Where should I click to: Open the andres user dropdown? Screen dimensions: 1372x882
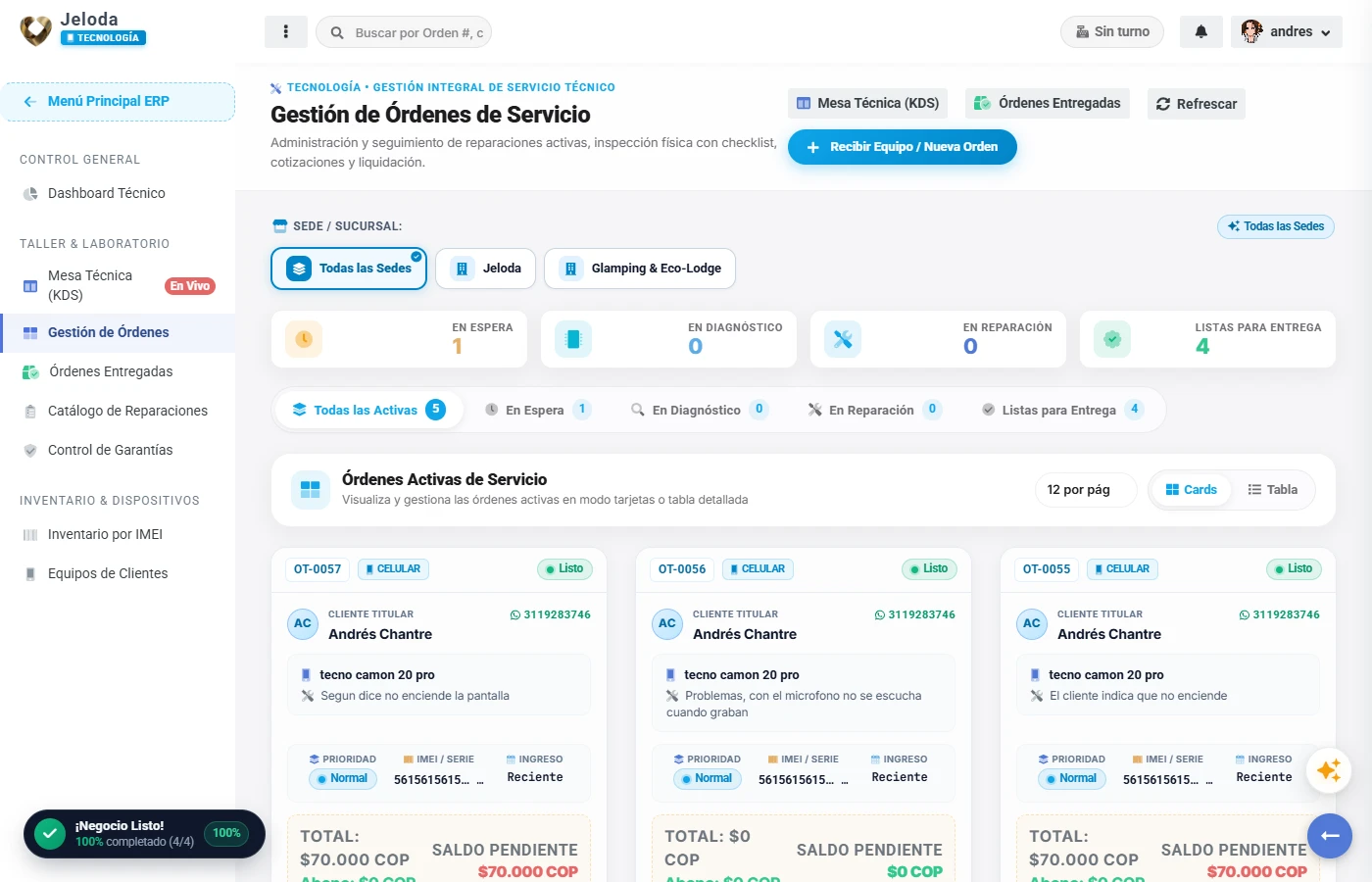click(x=1287, y=32)
